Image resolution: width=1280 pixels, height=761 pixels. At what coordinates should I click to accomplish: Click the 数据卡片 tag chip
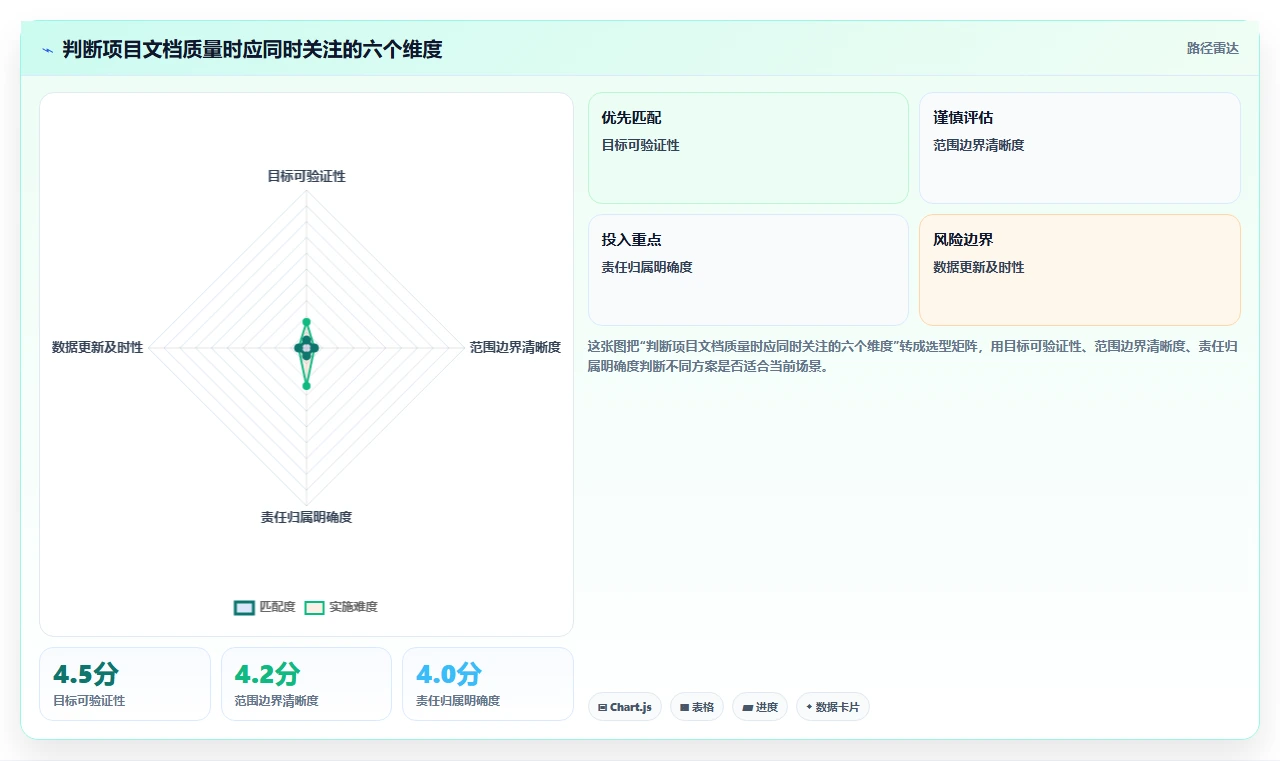coord(833,707)
